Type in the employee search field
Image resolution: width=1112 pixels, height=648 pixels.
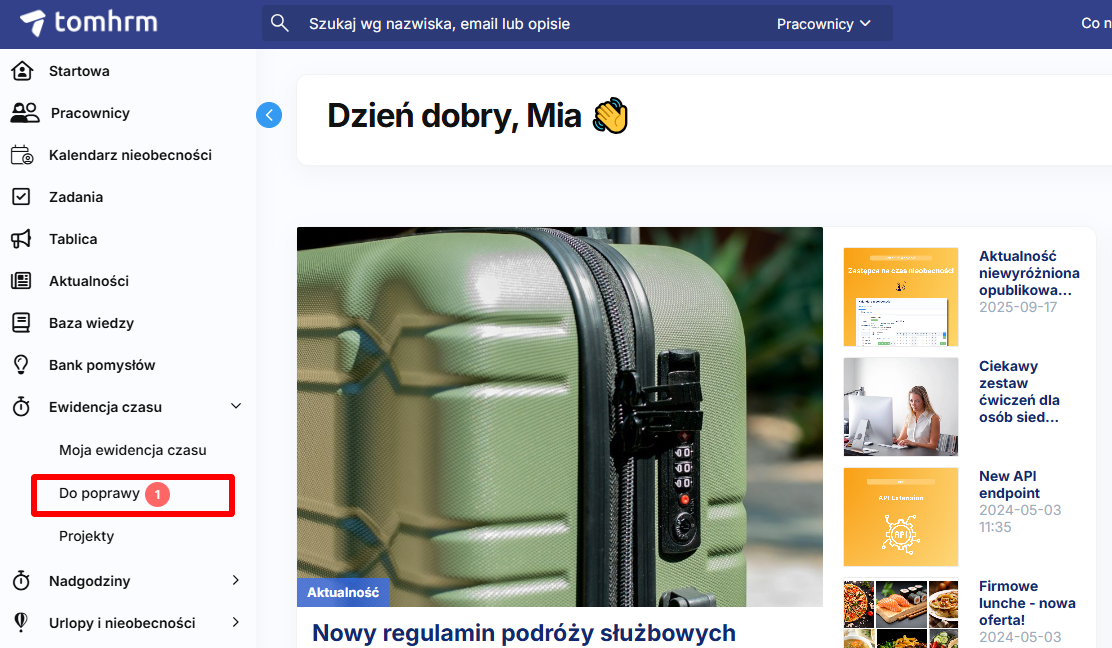pyautogui.click(x=530, y=23)
